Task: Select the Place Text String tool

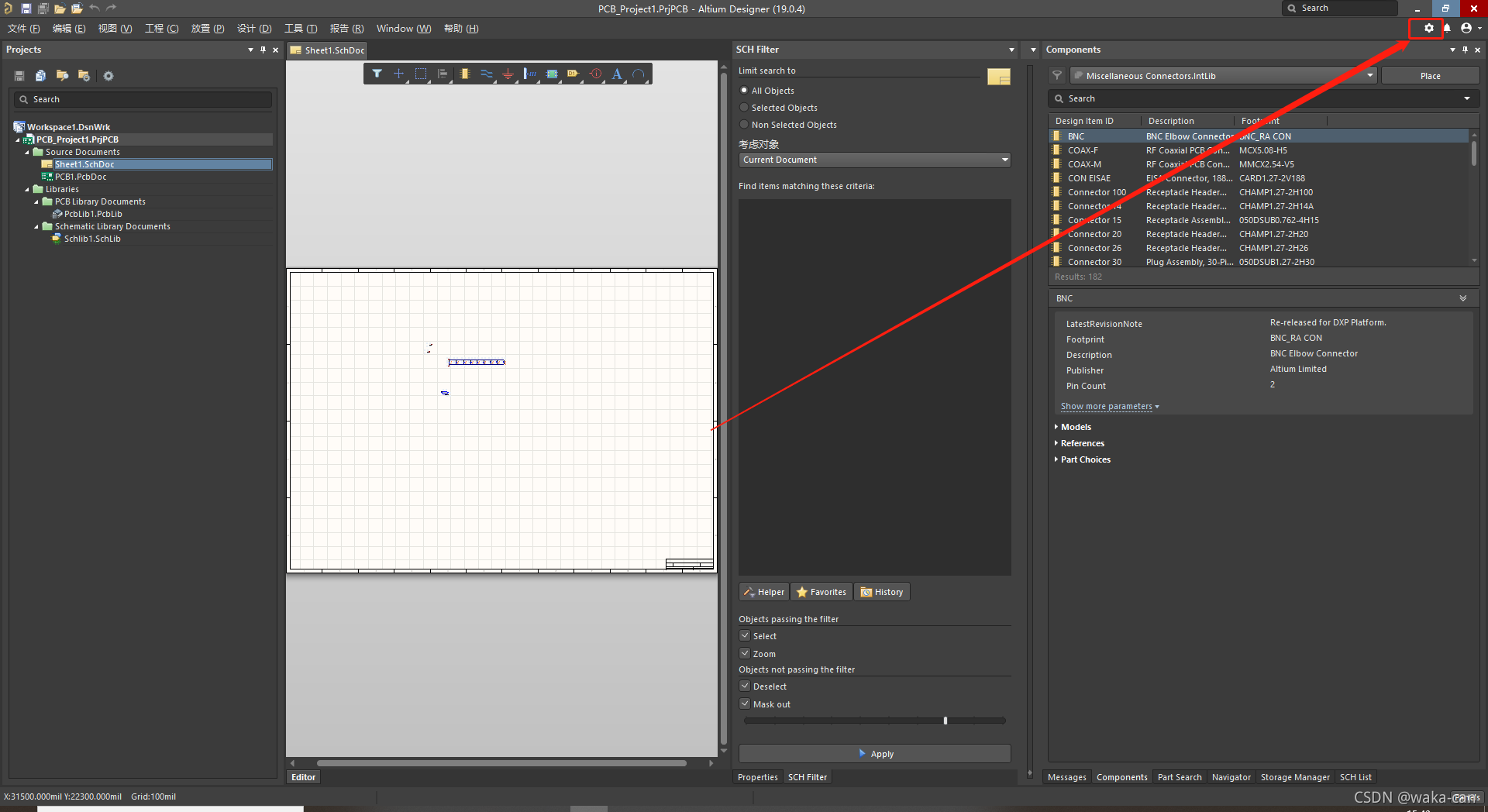Action: point(617,74)
